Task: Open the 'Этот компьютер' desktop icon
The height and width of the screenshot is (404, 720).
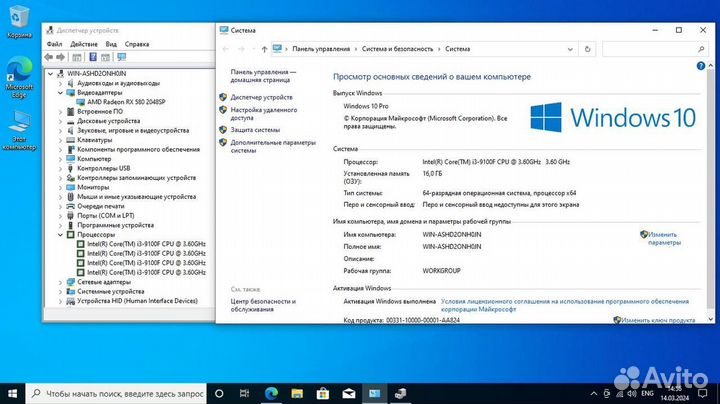Action: 19,130
